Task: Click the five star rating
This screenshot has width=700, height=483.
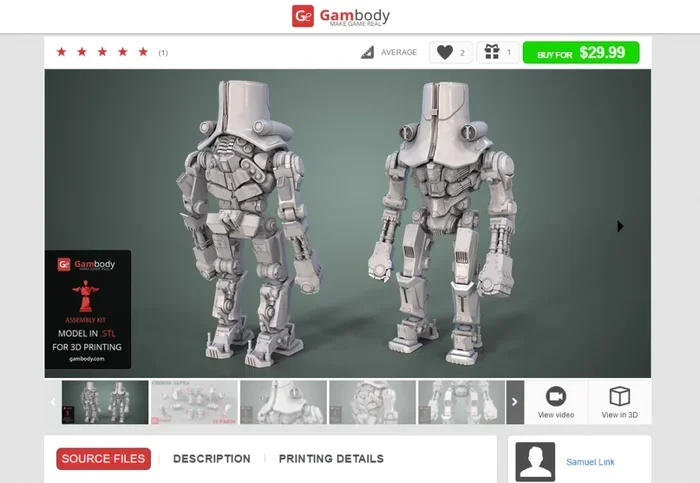Action: (102, 52)
